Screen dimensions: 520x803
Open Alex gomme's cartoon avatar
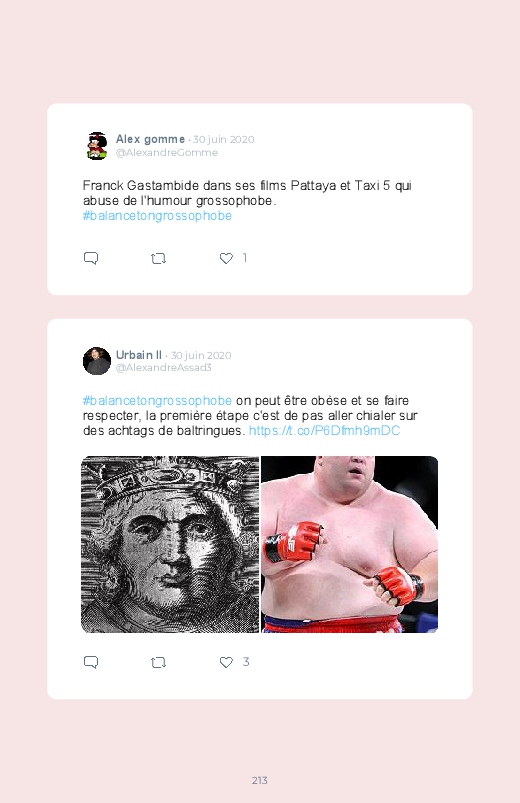point(97,146)
